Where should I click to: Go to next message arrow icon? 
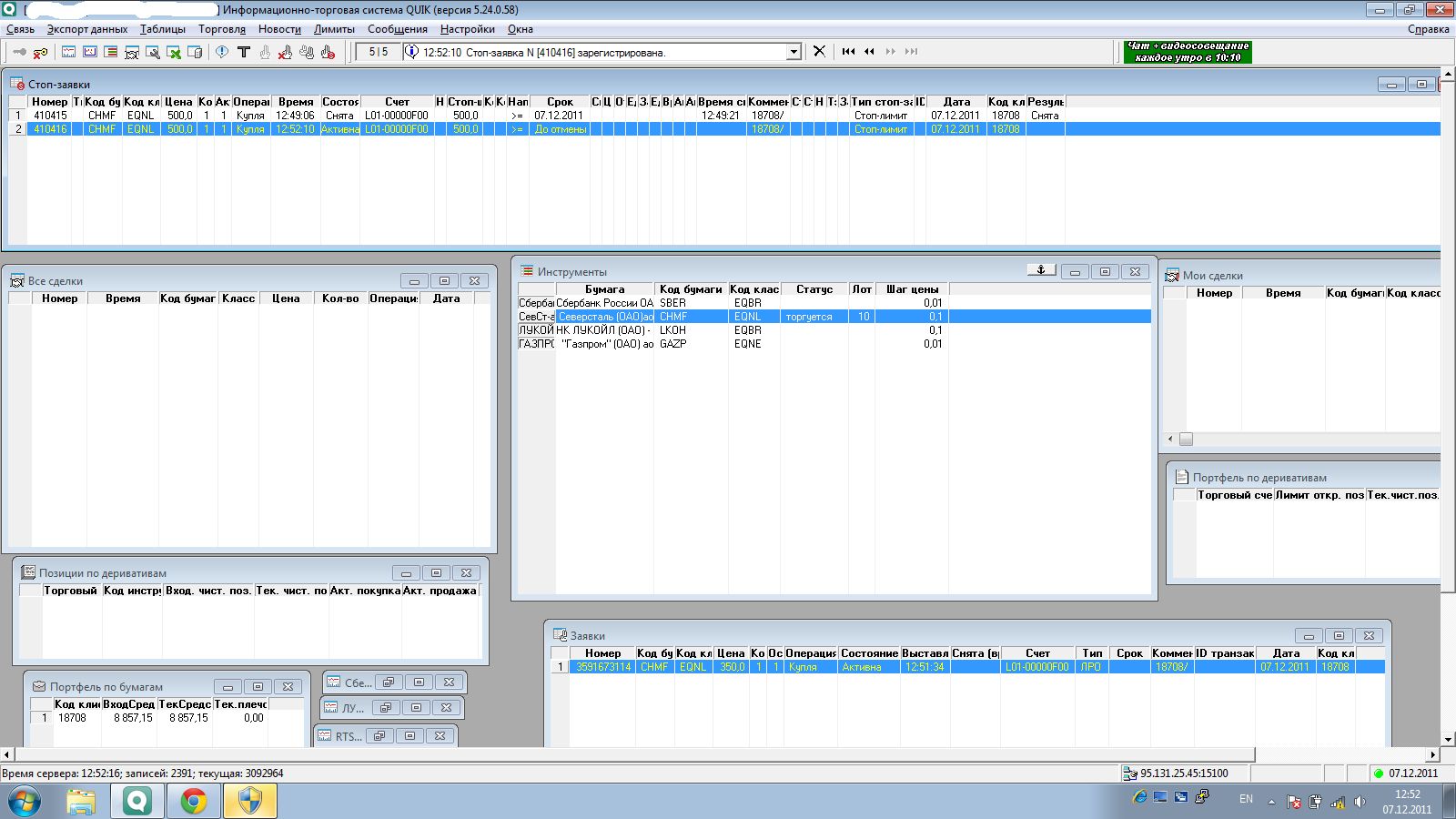point(891,51)
